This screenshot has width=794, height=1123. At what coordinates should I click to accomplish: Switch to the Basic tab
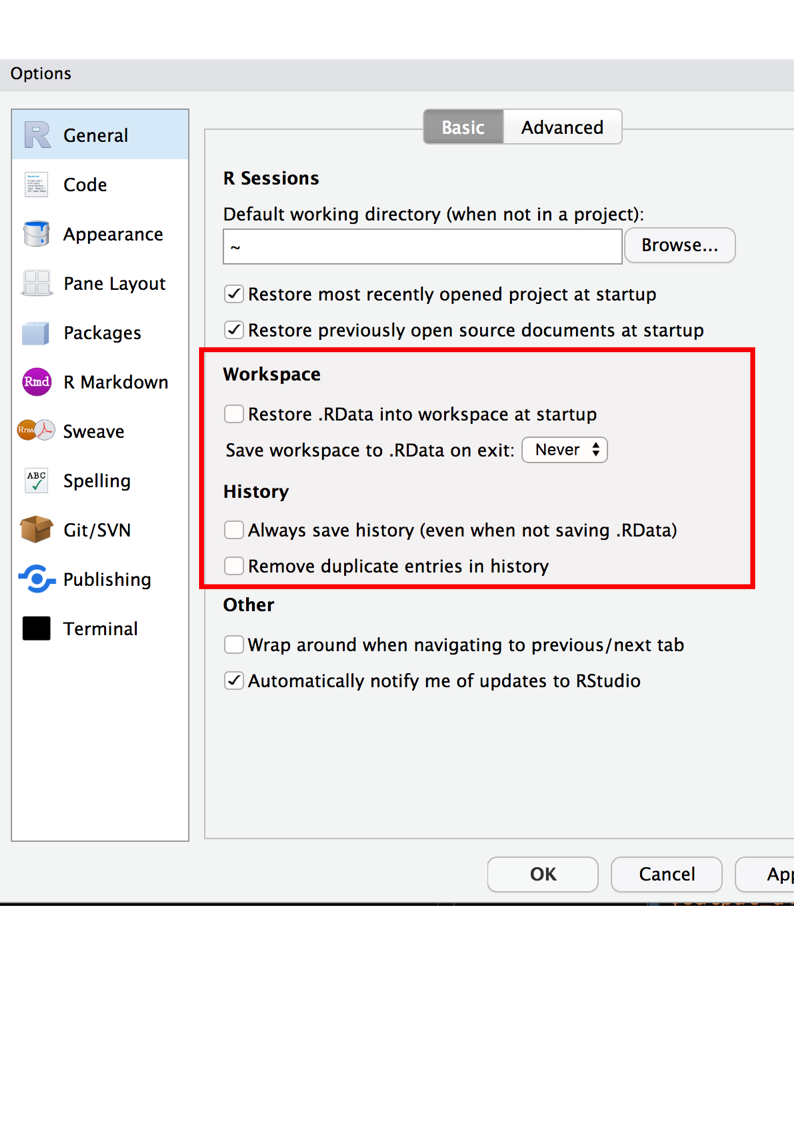coord(463,127)
